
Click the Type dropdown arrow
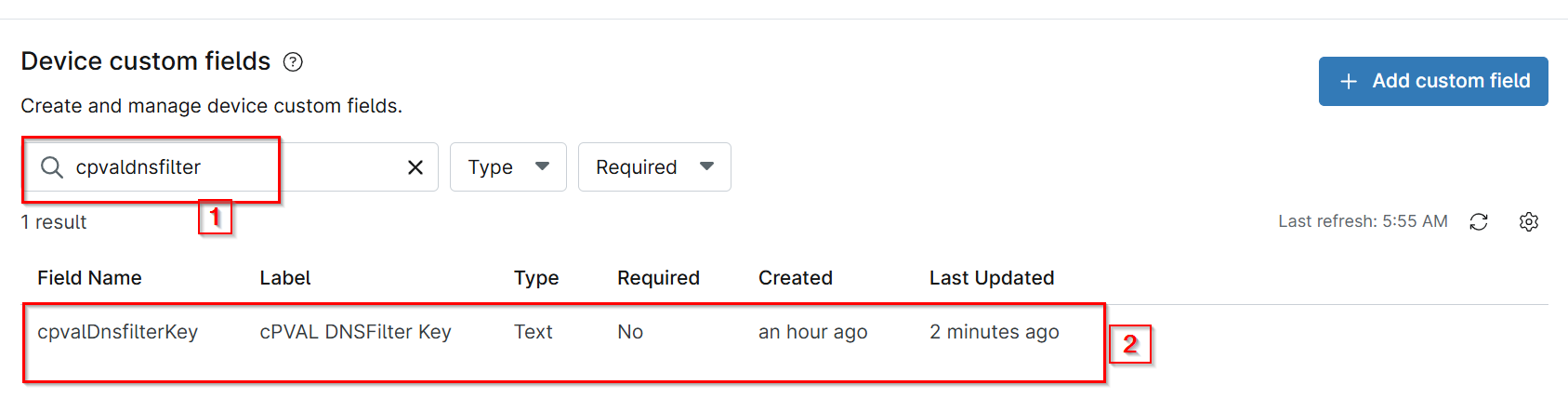[x=543, y=166]
